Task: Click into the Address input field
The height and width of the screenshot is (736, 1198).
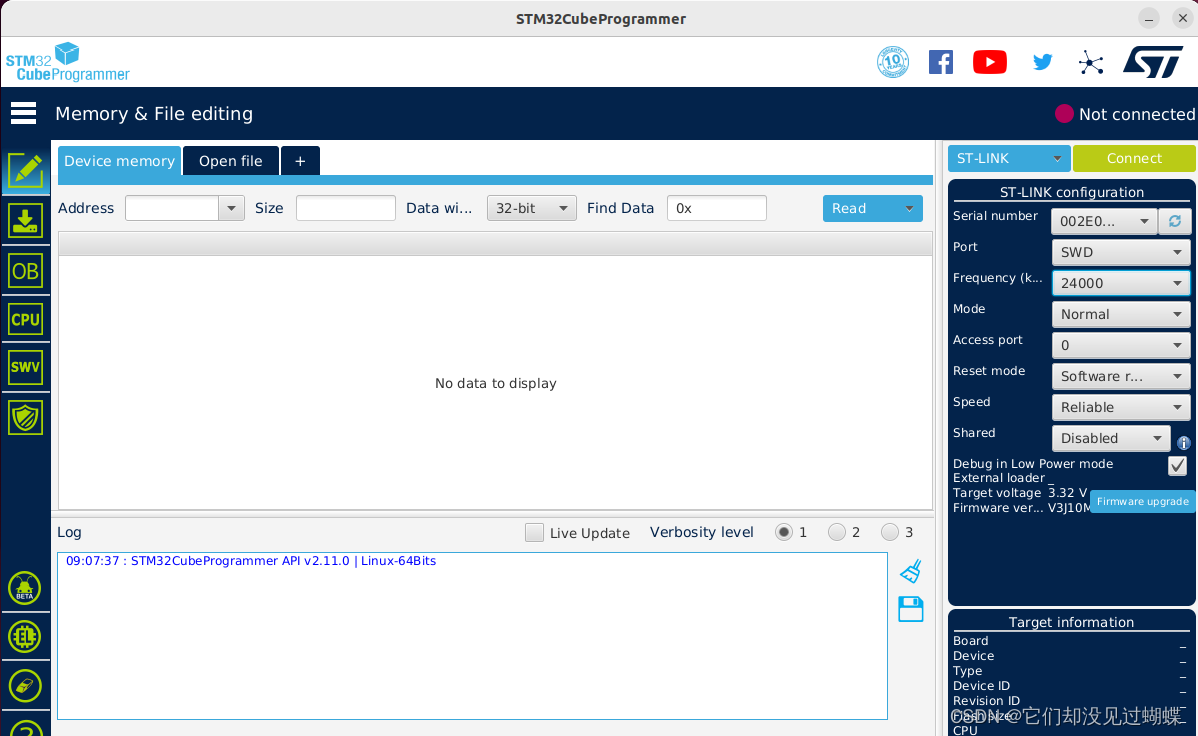Action: (172, 208)
